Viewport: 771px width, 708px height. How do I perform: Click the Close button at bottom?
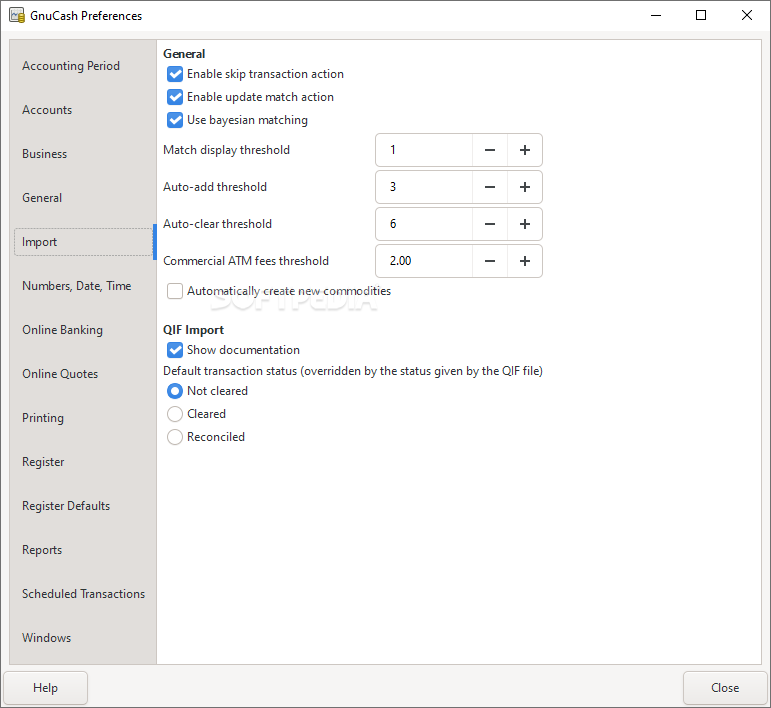click(725, 688)
